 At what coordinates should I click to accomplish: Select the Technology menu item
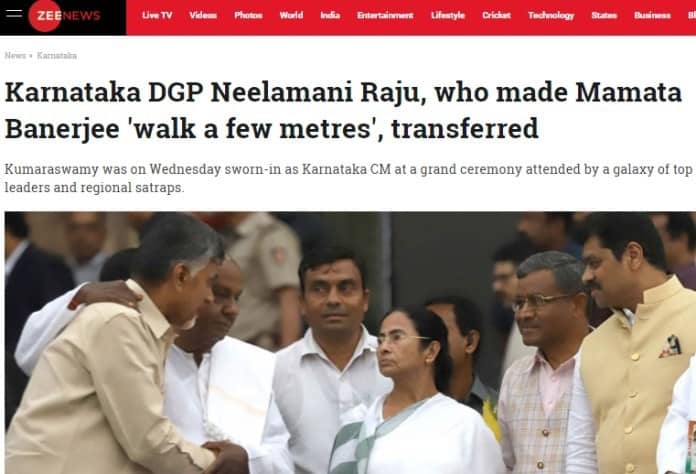click(x=551, y=16)
